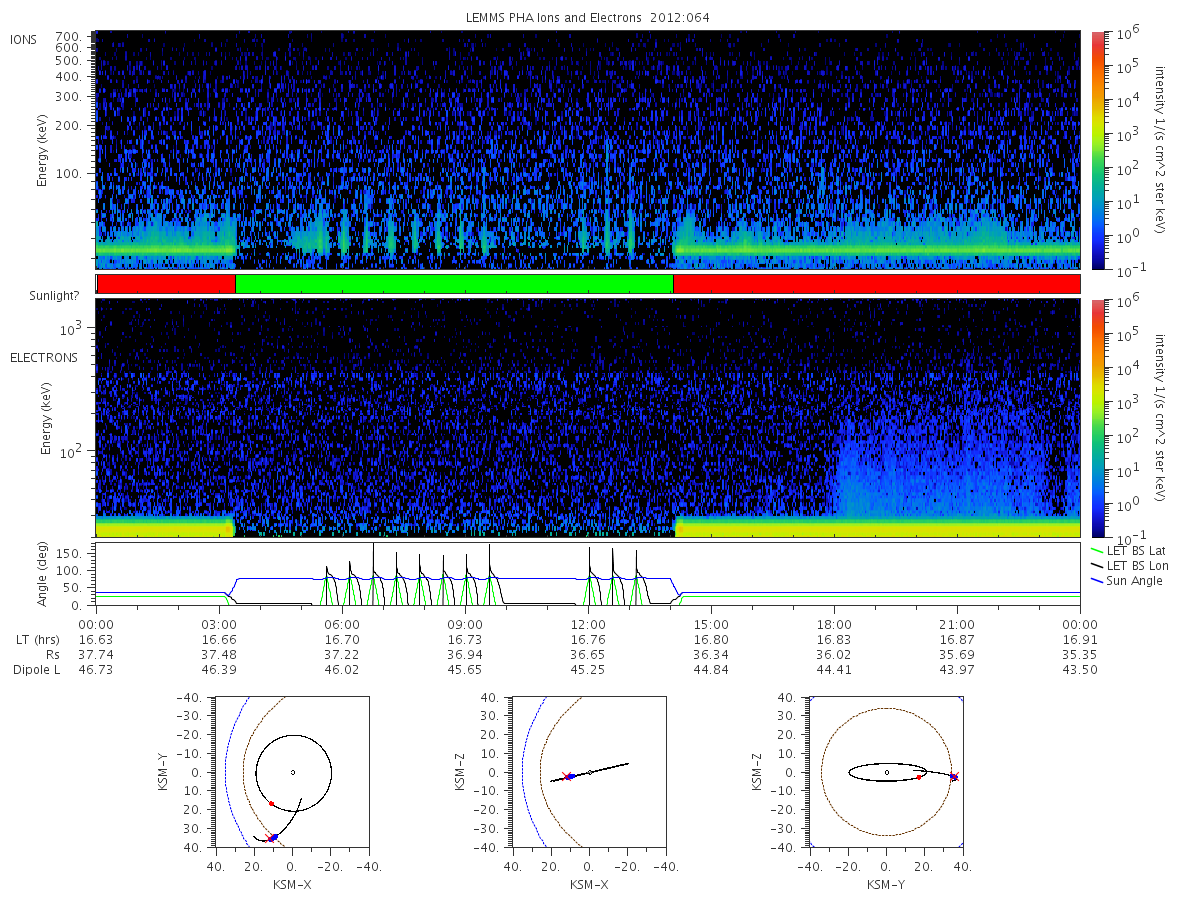Viewport: 1200px width, 900px height.
Task: Click the KSM-Y axis label under the third orbit plot
Action: tap(886, 884)
